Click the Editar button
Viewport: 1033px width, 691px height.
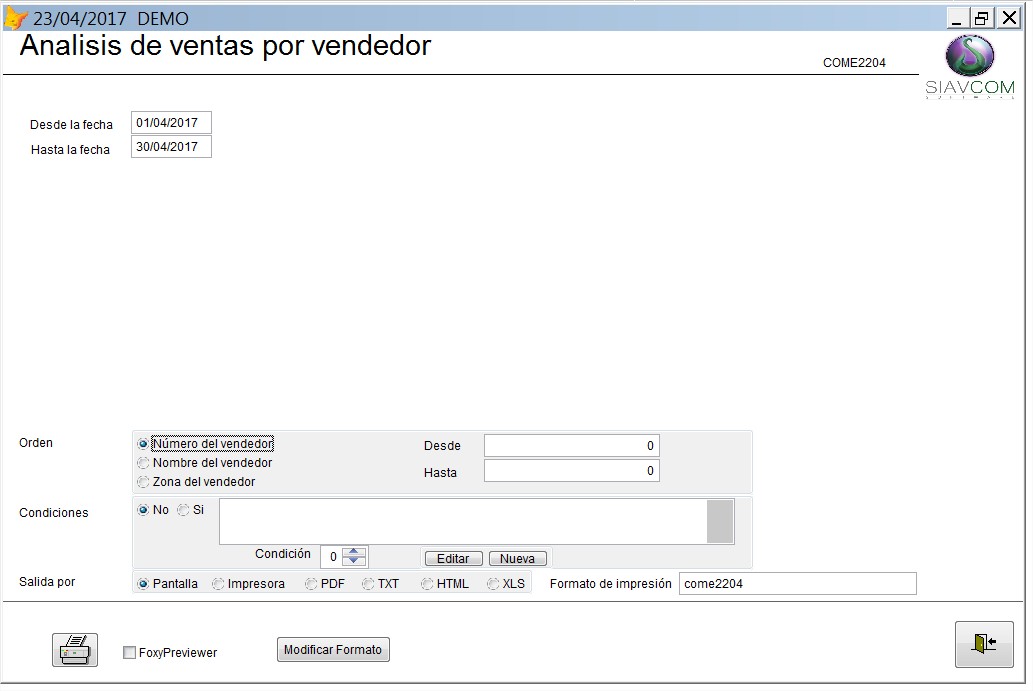click(453, 559)
